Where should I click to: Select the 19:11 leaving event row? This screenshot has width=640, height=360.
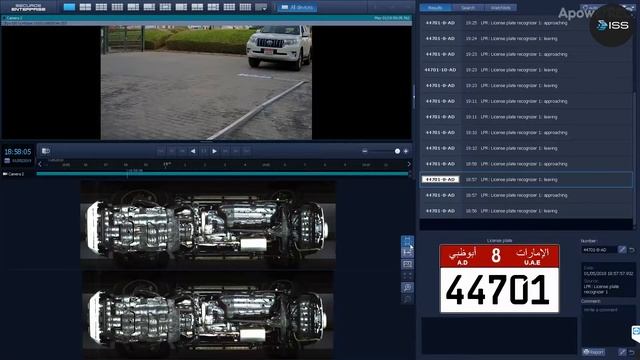click(x=526, y=117)
